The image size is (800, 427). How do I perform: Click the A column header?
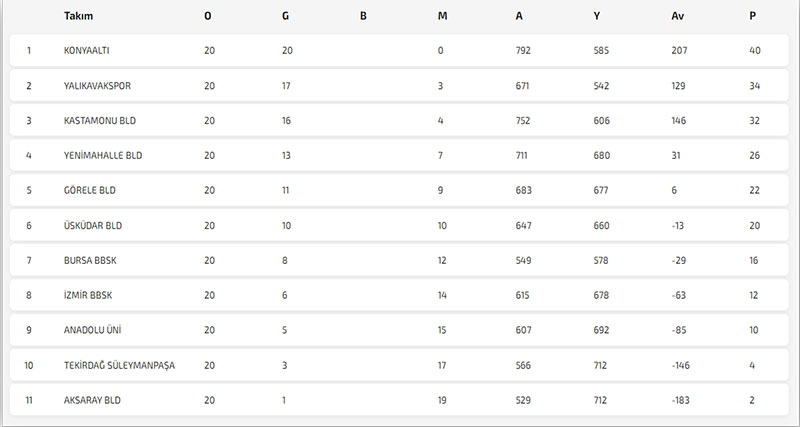(x=519, y=16)
